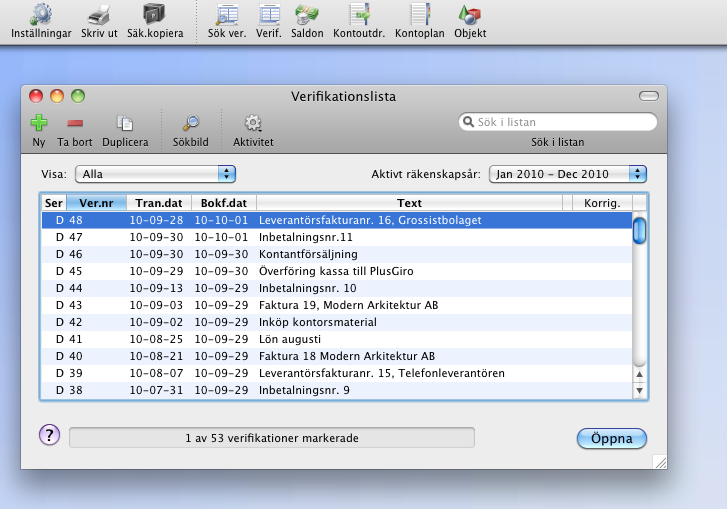Screen dimensions: 727x509
Task: Click the Skriv ut printer icon
Action: 99,15
